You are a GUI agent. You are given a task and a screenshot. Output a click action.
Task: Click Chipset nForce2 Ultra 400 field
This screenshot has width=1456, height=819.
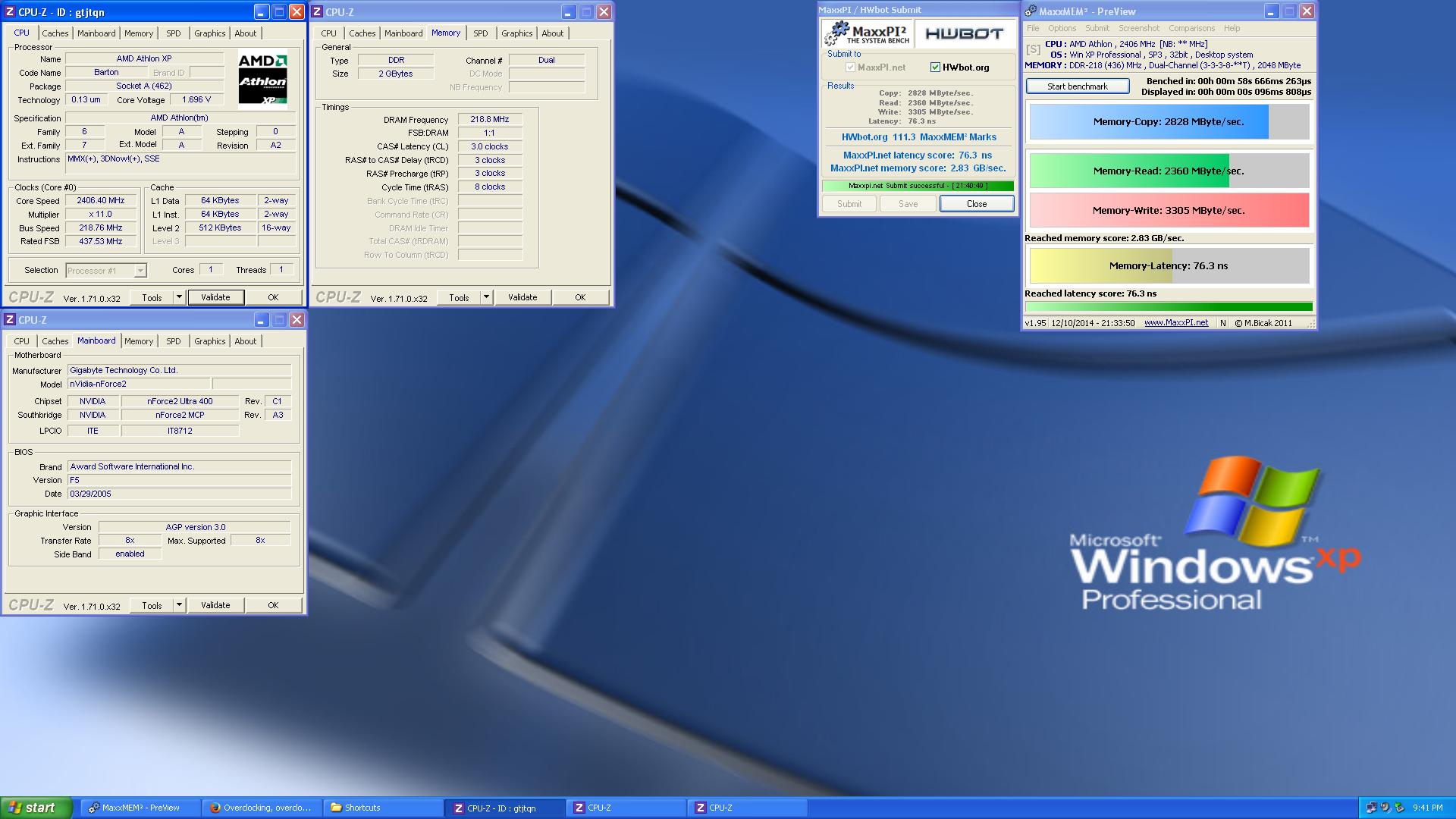pos(180,401)
